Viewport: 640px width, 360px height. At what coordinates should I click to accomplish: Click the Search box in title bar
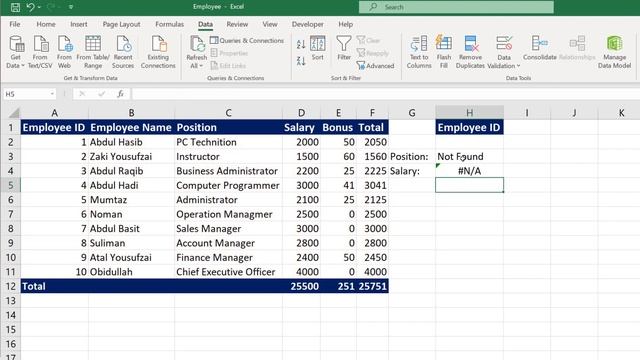point(456,7)
